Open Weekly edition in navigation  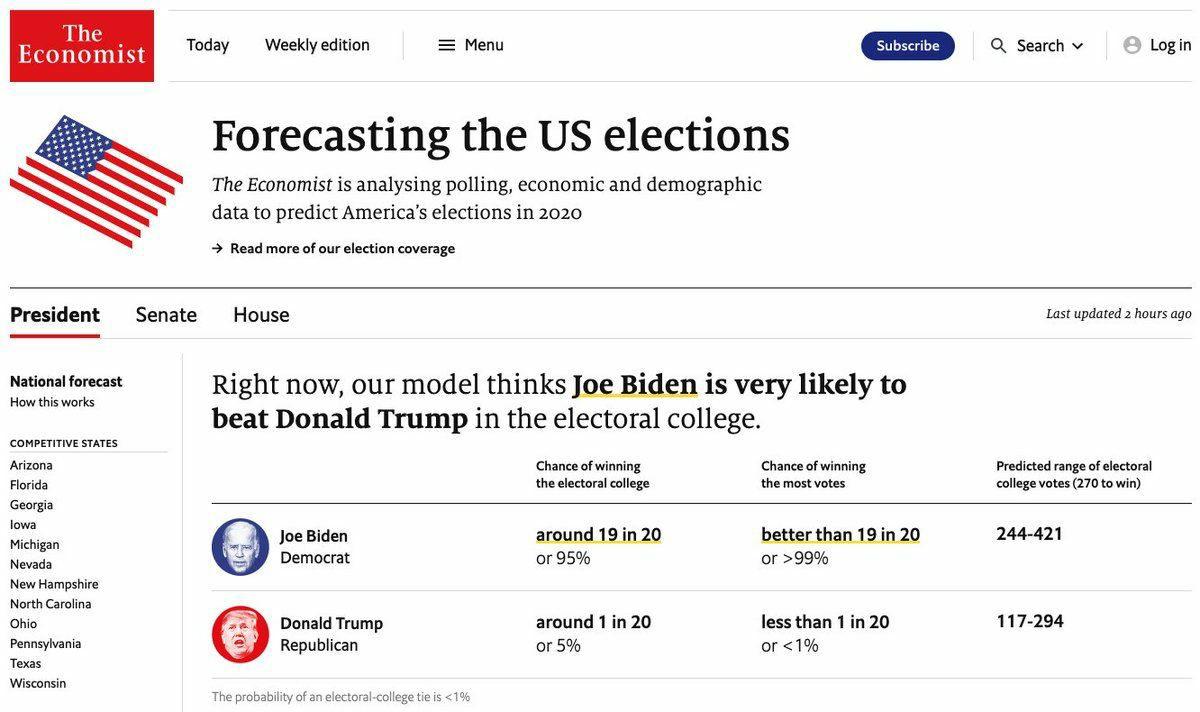[x=317, y=45]
